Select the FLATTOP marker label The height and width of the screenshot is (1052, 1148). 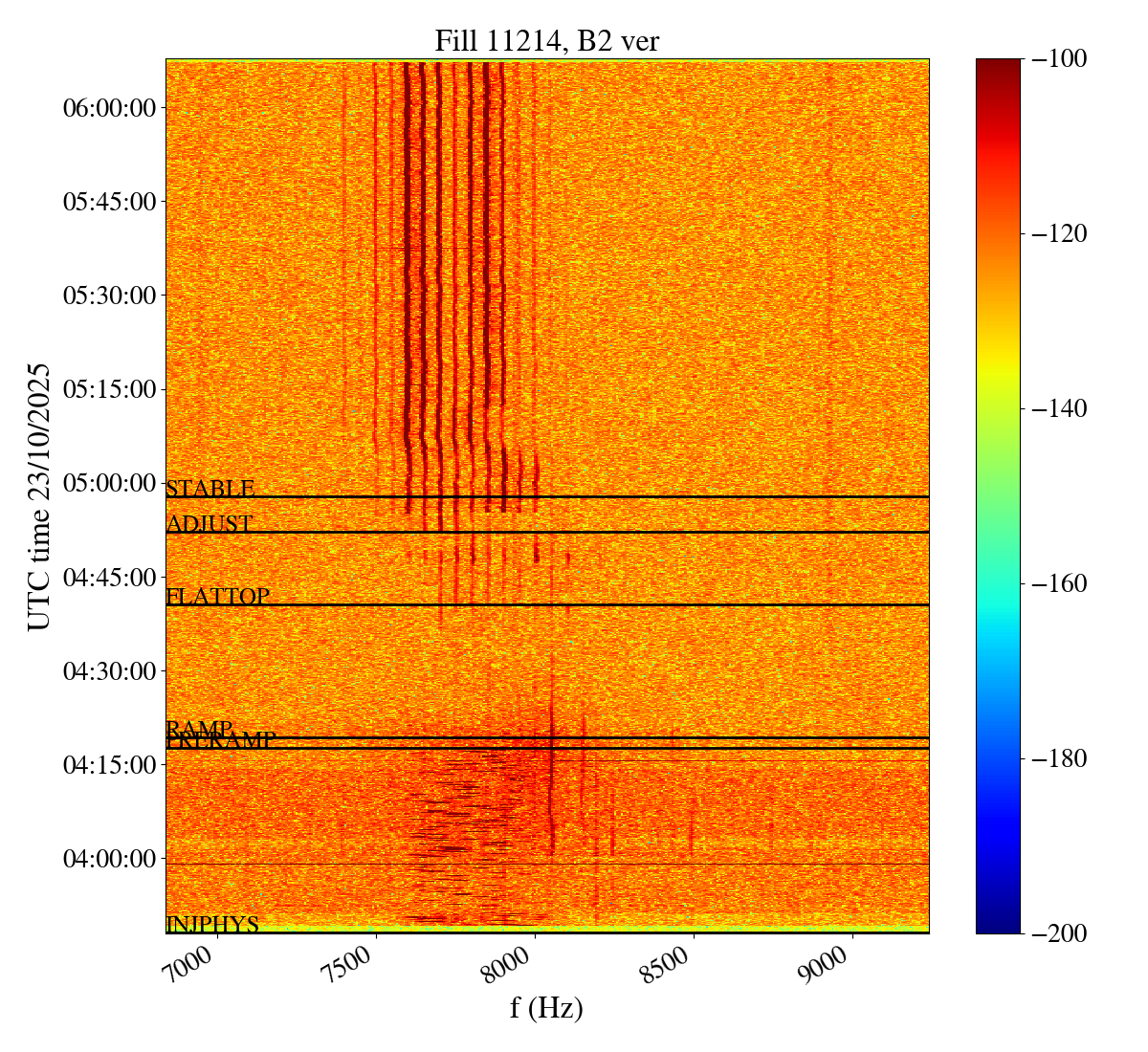[218, 597]
